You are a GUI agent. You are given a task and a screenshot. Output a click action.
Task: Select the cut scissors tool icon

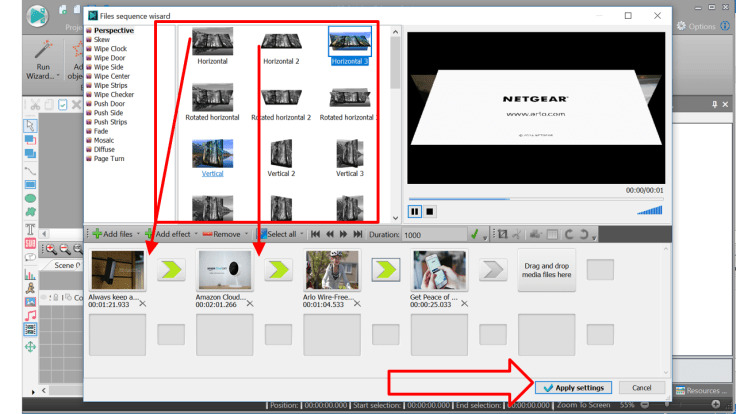517,234
